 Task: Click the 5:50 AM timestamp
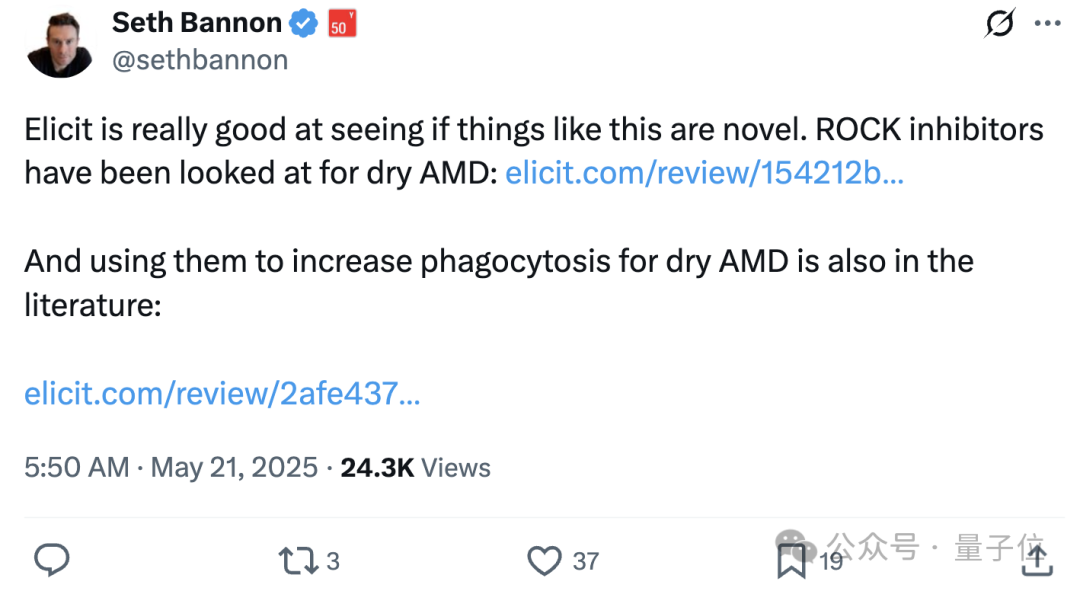coord(76,468)
